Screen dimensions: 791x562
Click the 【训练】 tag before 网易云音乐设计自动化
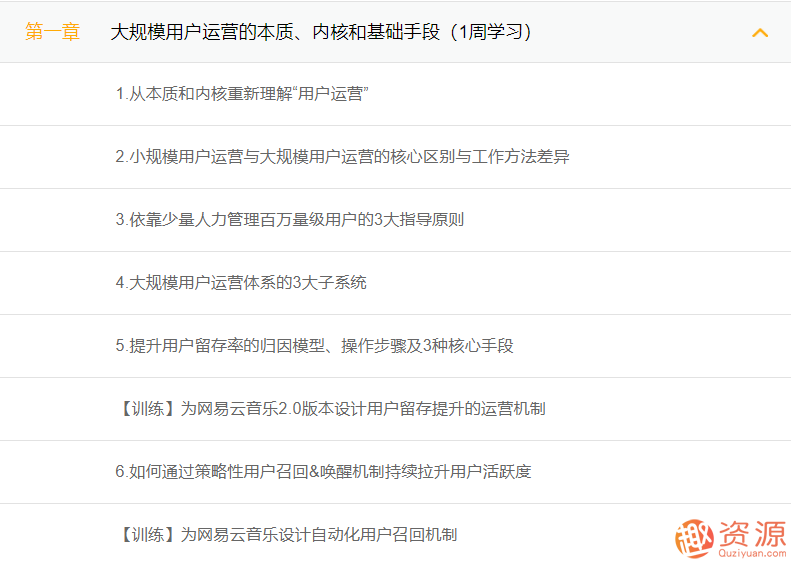tap(147, 535)
